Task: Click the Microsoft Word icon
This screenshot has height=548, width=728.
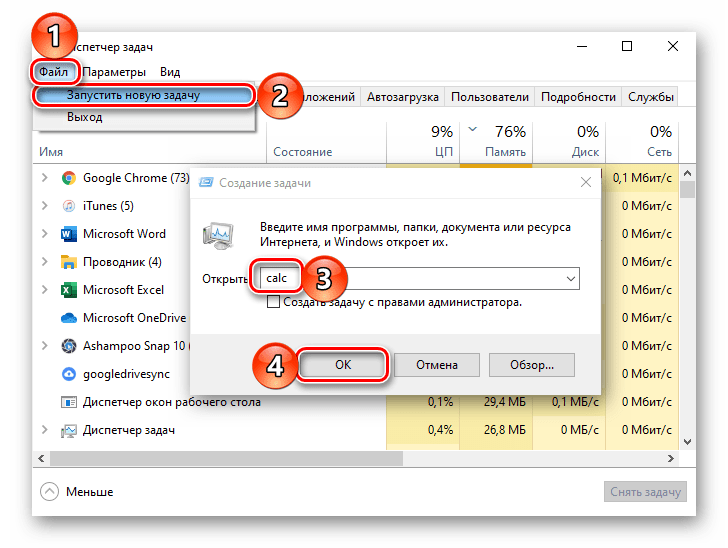Action: (x=69, y=234)
